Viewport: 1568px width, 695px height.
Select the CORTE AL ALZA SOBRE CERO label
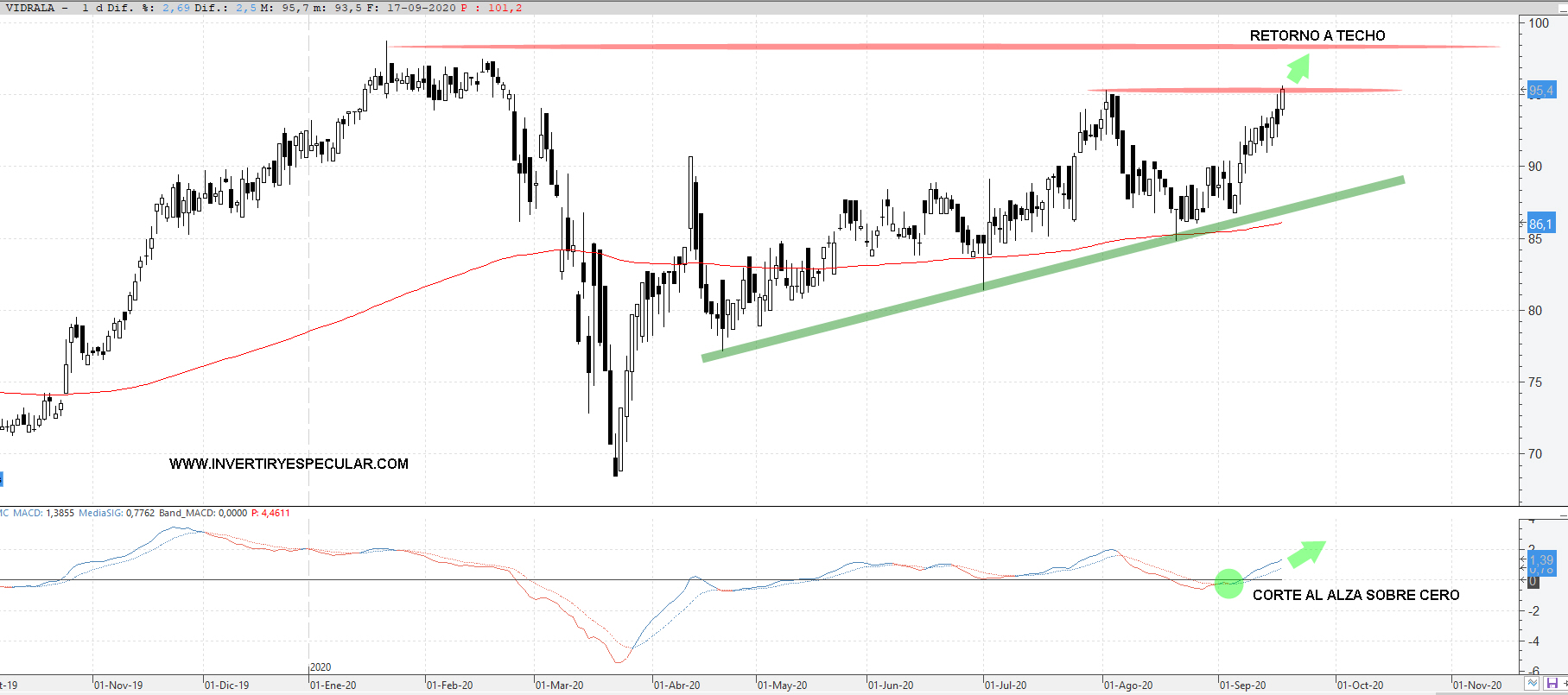(x=1355, y=595)
